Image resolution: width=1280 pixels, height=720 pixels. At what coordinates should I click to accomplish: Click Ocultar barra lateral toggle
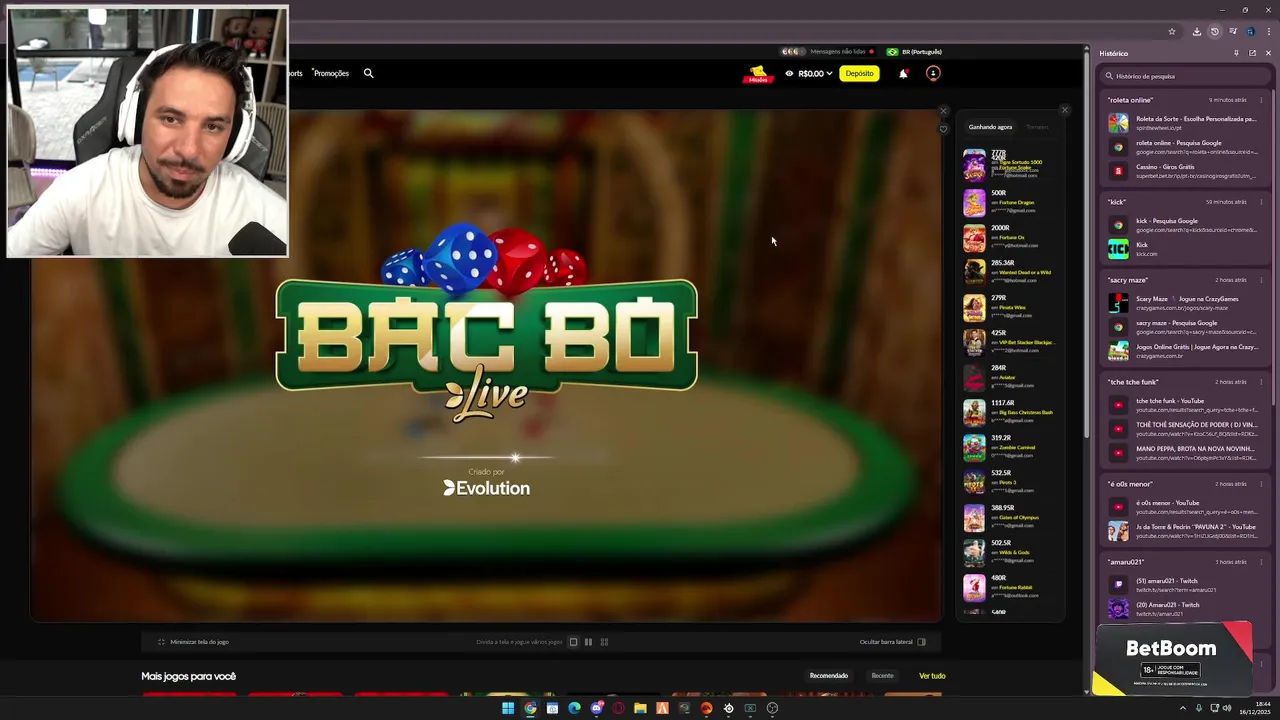coord(893,642)
